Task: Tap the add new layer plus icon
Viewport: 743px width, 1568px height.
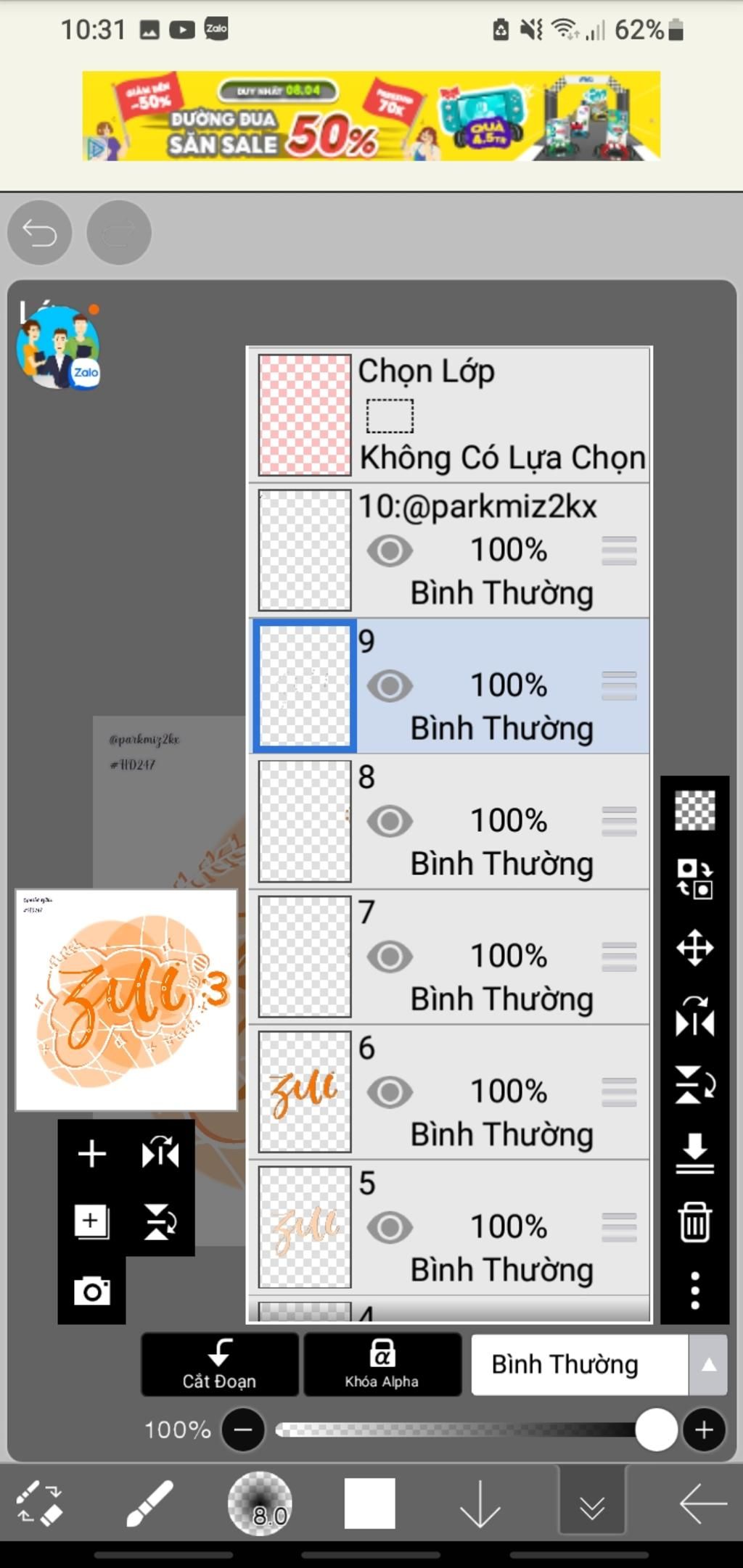Action: [x=91, y=1153]
